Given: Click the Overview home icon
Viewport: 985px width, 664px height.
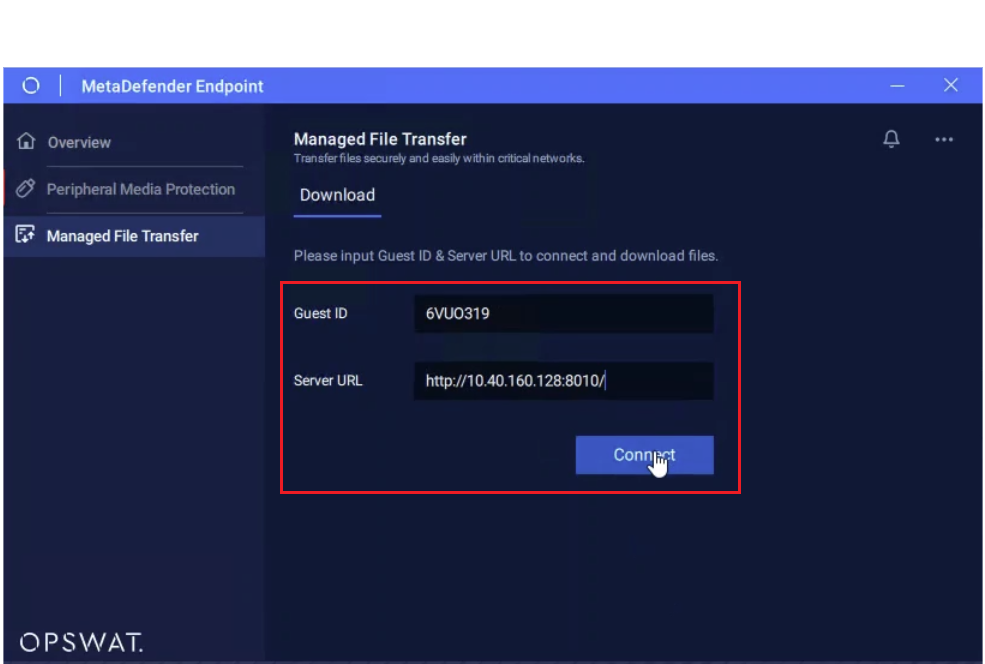Looking at the screenshot, I should point(26,141).
